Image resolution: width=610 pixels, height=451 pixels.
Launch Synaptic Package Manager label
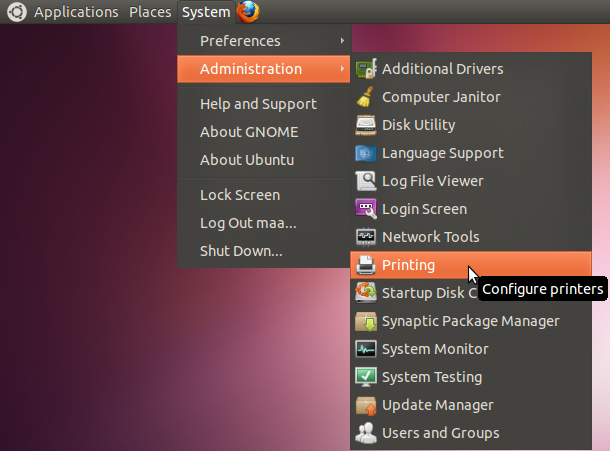tap(471, 321)
